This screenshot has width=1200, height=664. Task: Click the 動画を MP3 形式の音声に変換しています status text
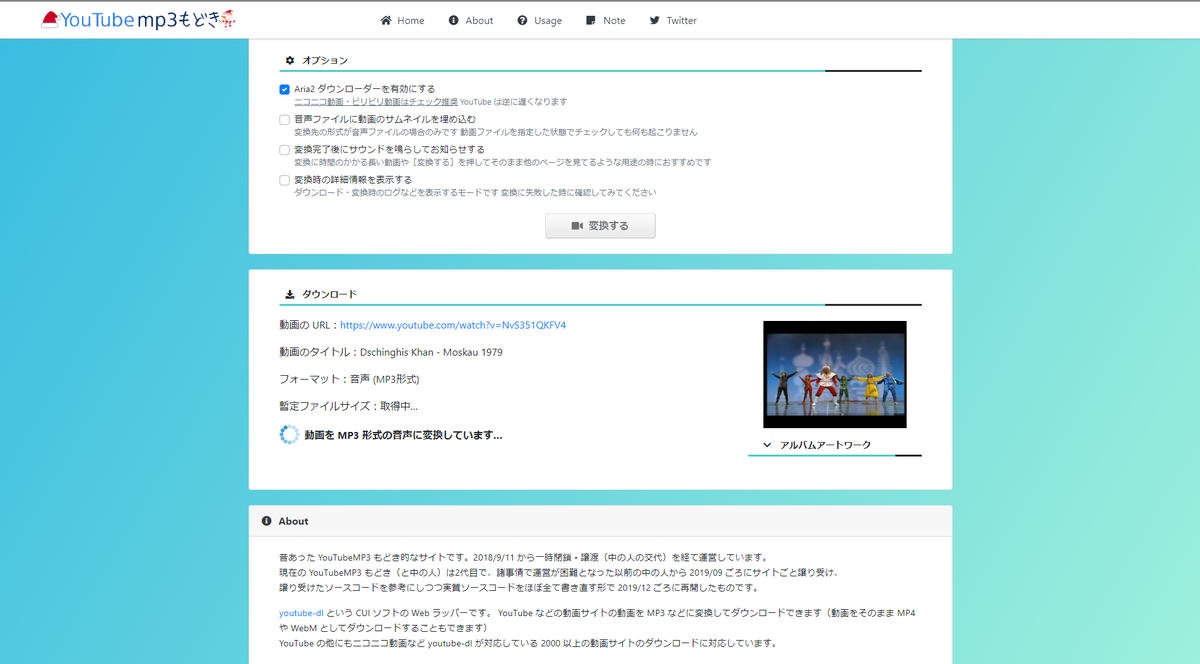pyautogui.click(x=403, y=435)
